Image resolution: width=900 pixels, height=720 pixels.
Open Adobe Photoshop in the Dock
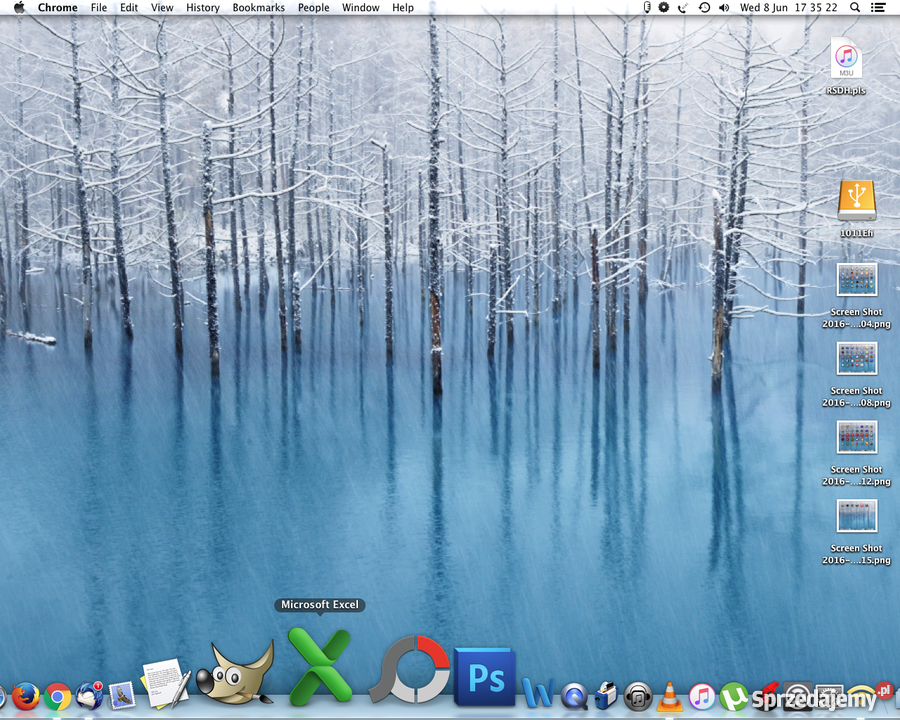pyautogui.click(x=484, y=678)
